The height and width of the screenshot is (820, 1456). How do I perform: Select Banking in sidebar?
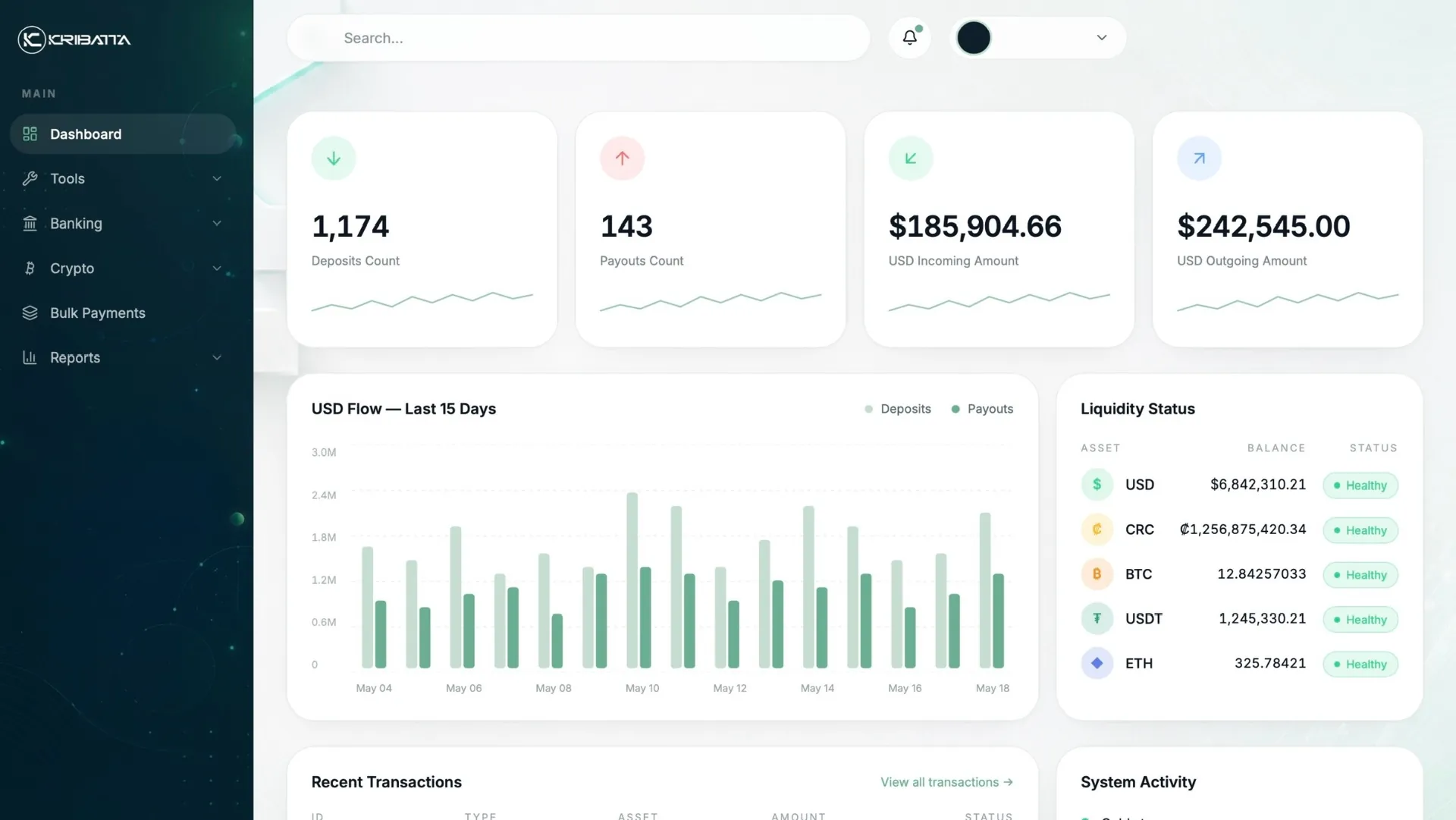pos(123,224)
